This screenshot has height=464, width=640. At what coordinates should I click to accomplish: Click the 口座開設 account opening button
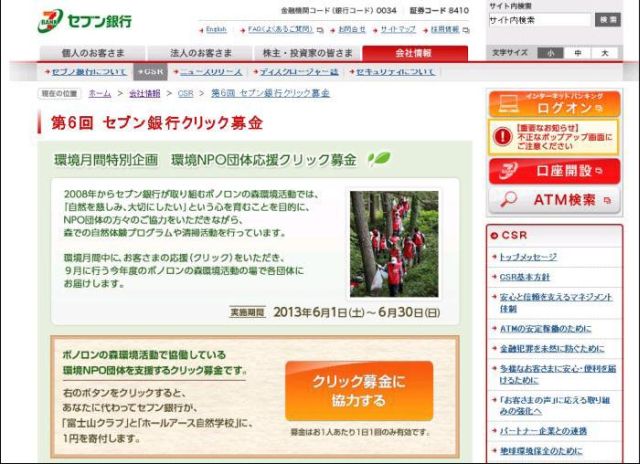[x=554, y=171]
